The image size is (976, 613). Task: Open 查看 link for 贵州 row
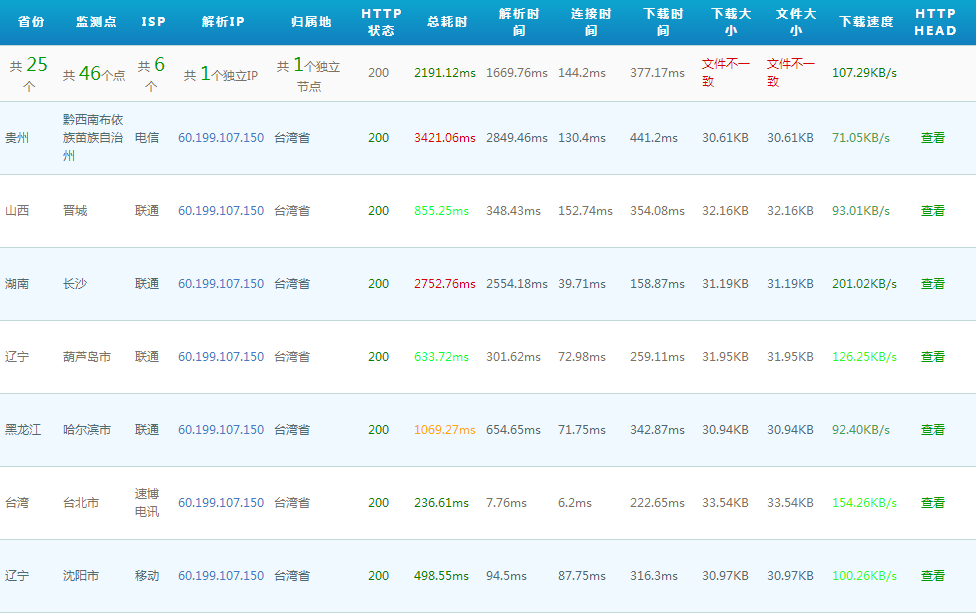pos(932,138)
